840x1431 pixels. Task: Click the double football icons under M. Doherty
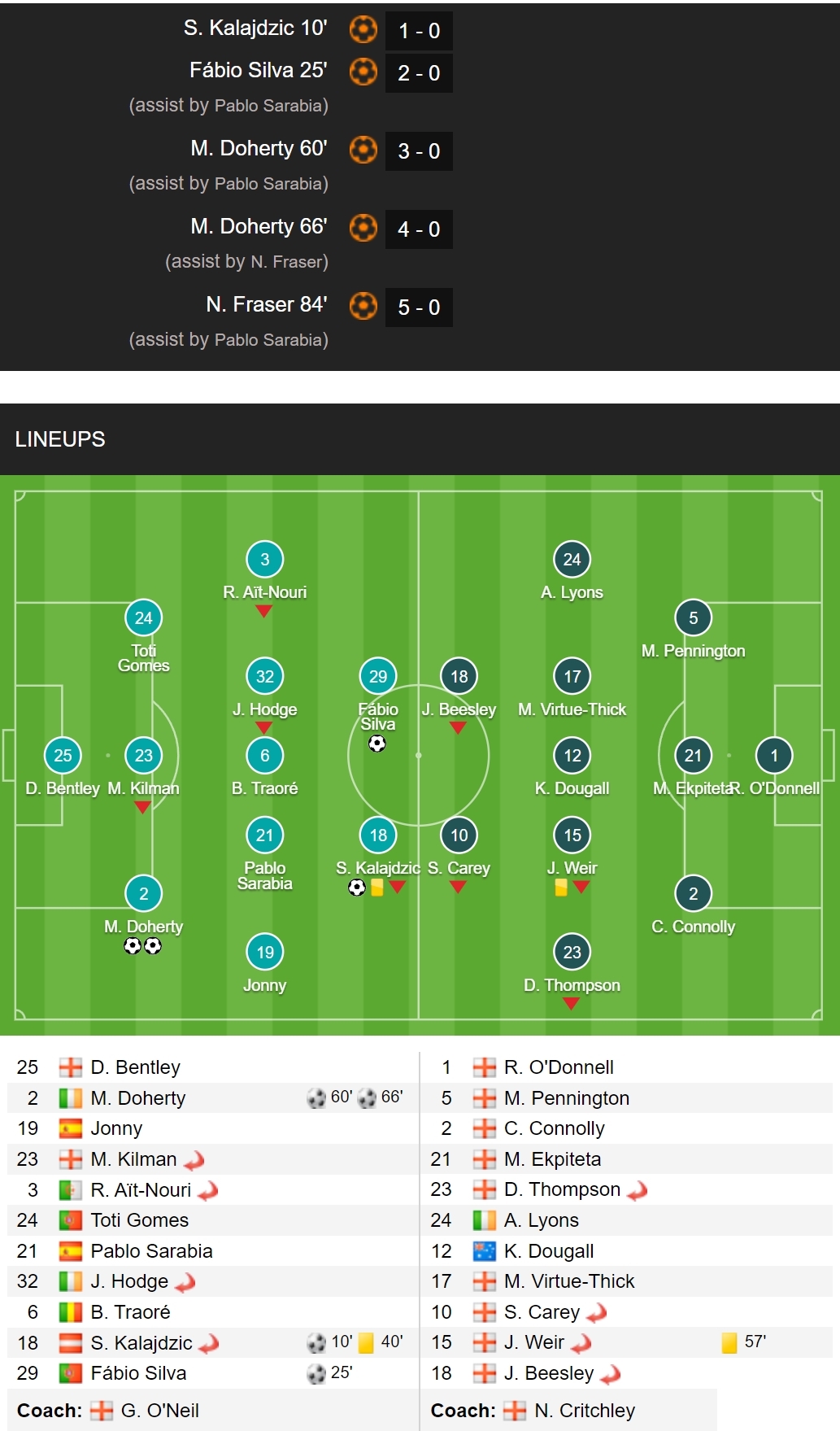coord(143,945)
